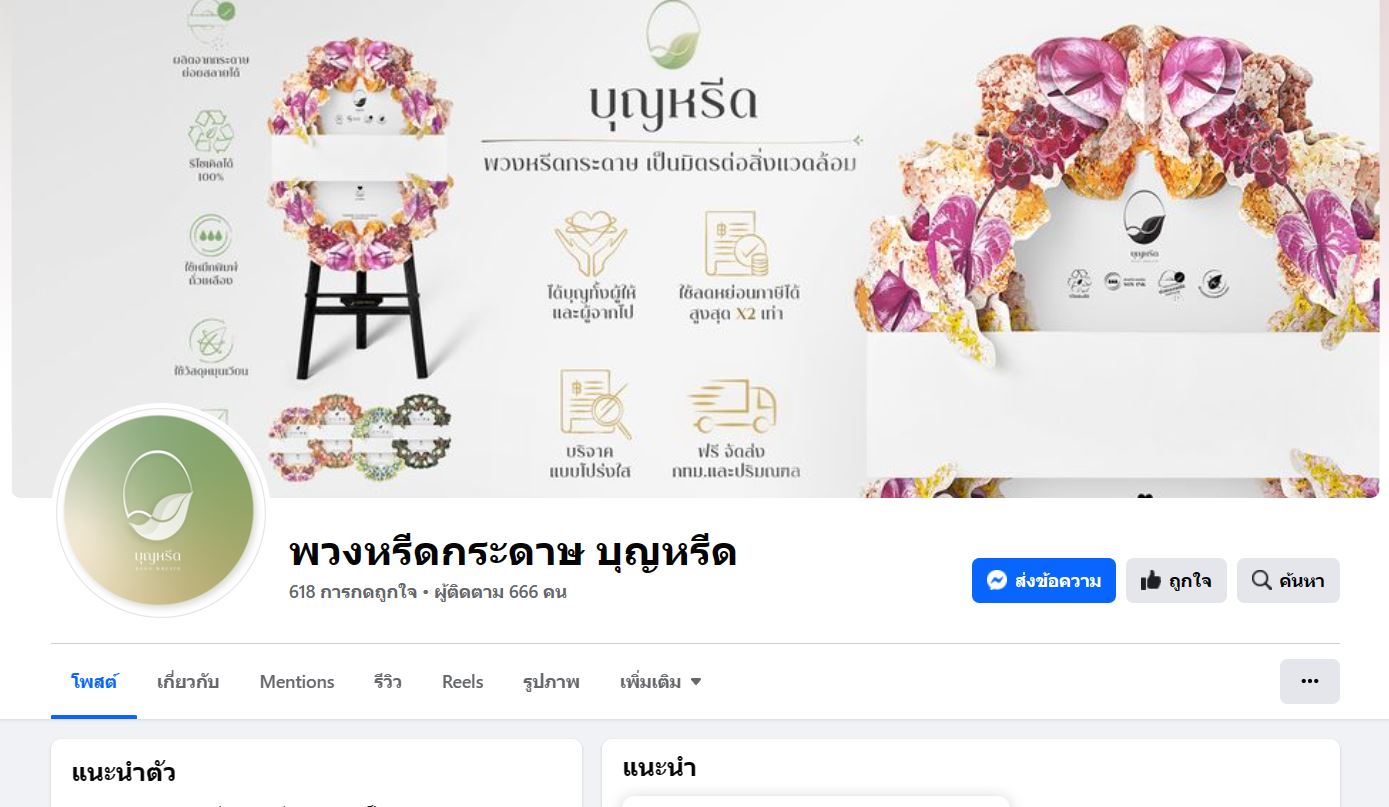Image resolution: width=1389 pixels, height=807 pixels.
Task: Open the 618 likes count link
Action: (x=353, y=592)
